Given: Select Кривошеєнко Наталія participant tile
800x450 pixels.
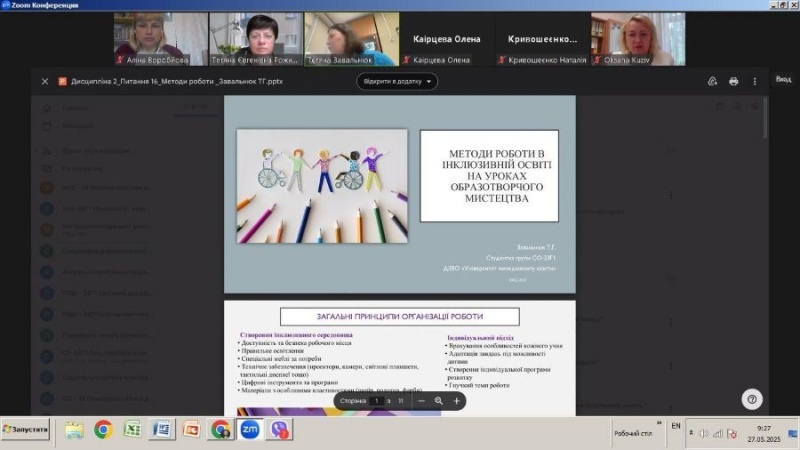Looking at the screenshot, I should (x=541, y=39).
